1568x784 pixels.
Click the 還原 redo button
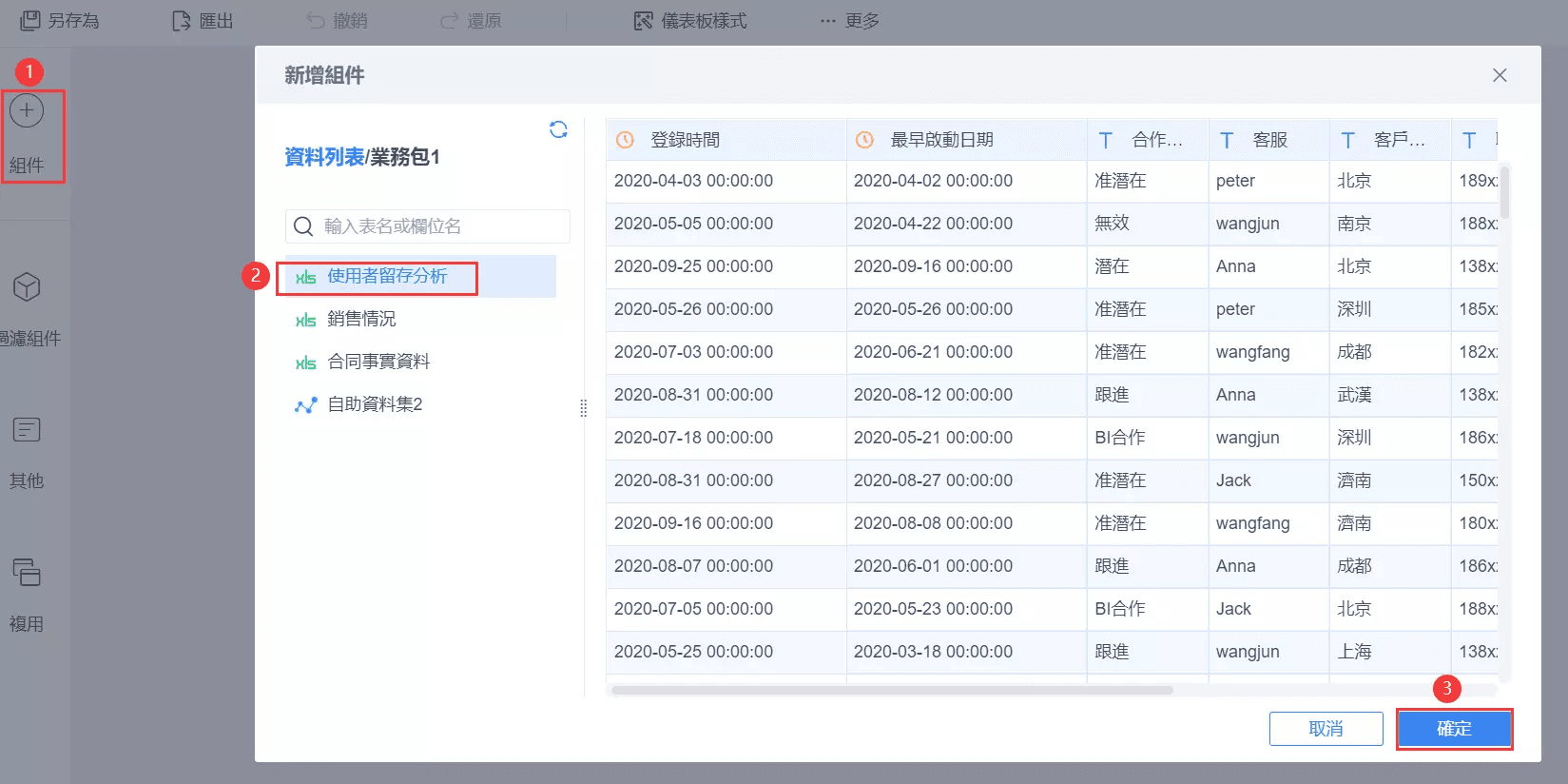tap(471, 20)
